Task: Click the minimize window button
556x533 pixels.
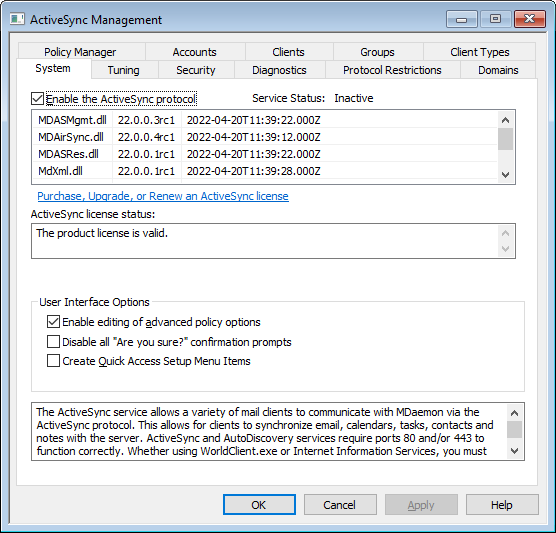Action: (x=462, y=19)
